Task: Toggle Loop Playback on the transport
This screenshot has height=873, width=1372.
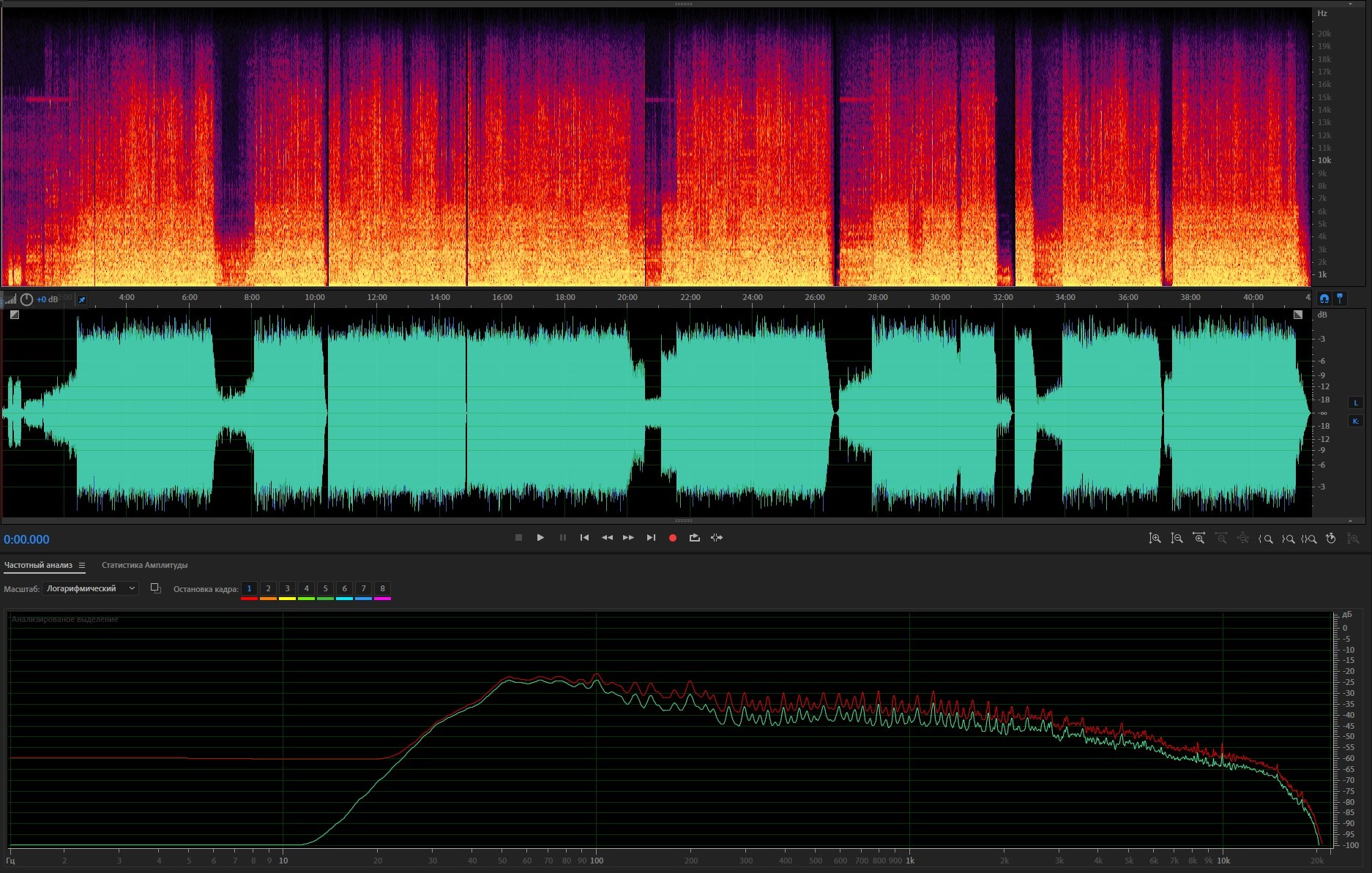Action: pos(694,538)
